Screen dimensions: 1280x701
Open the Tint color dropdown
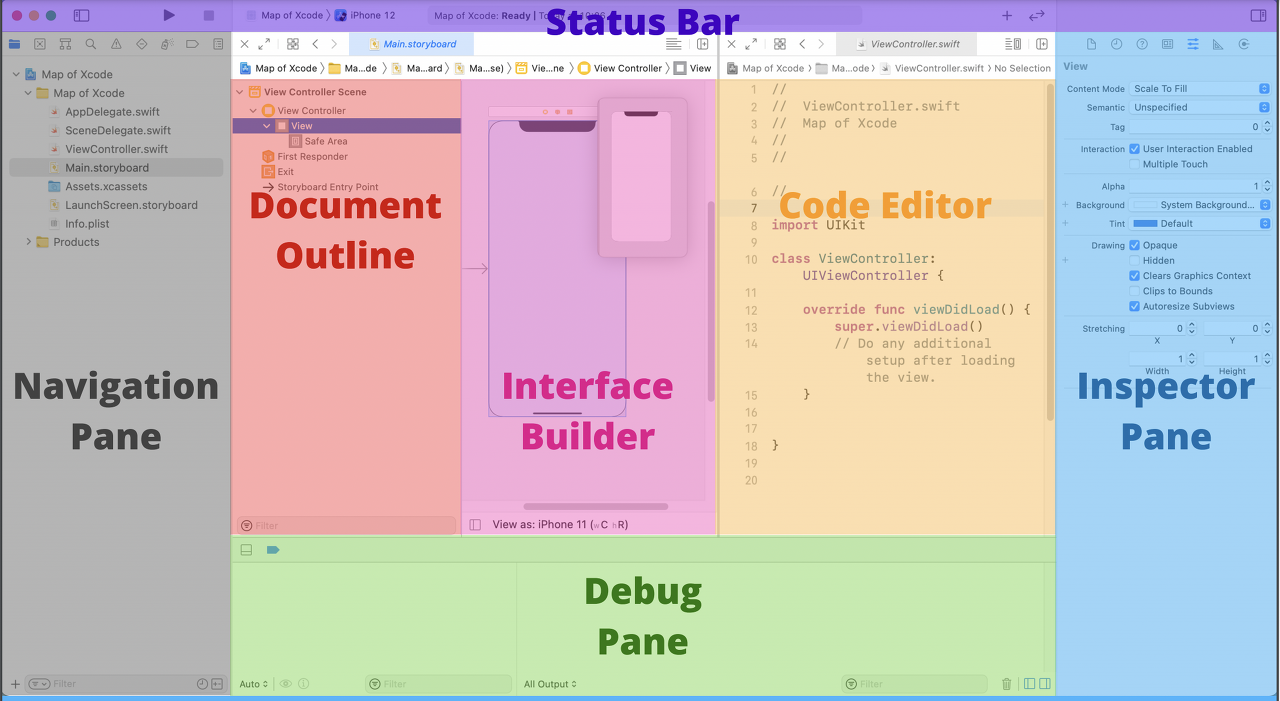tap(1200, 224)
